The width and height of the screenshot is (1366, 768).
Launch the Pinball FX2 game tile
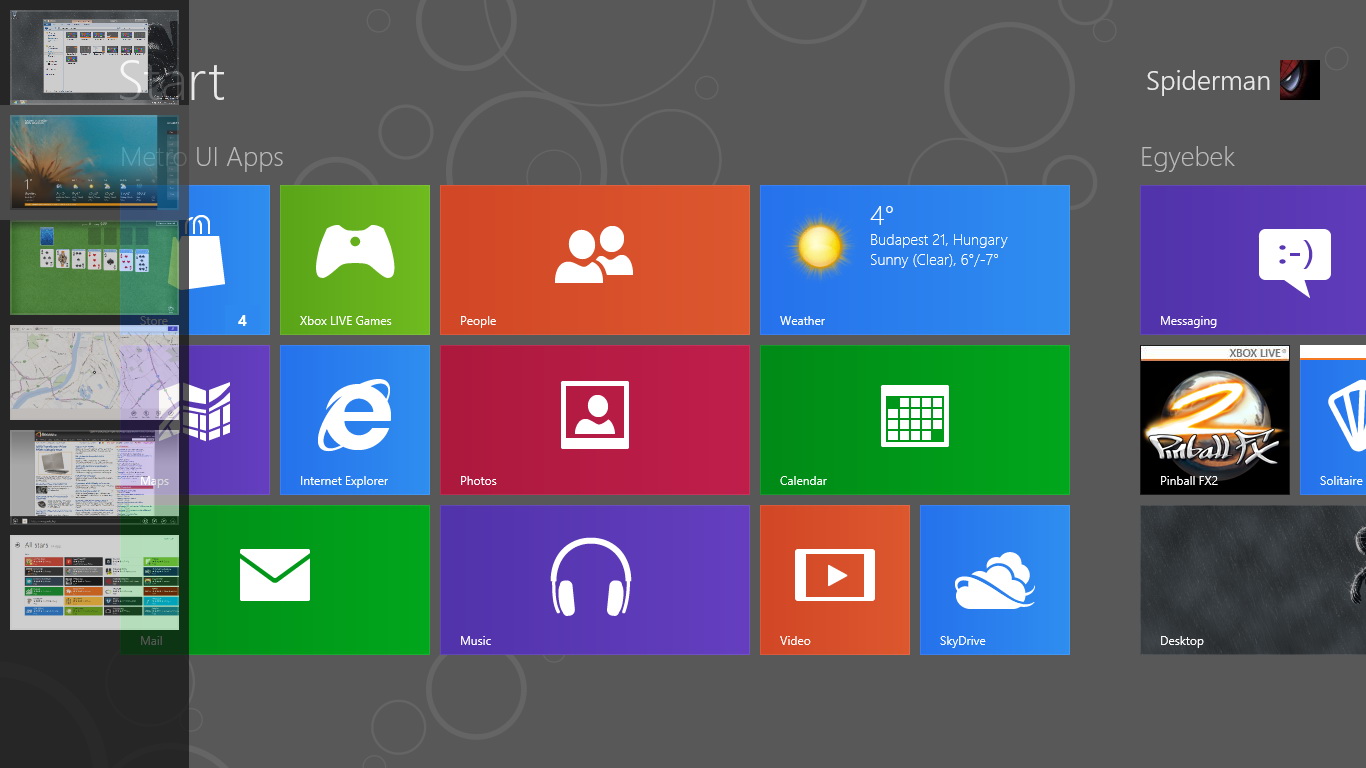(1215, 420)
